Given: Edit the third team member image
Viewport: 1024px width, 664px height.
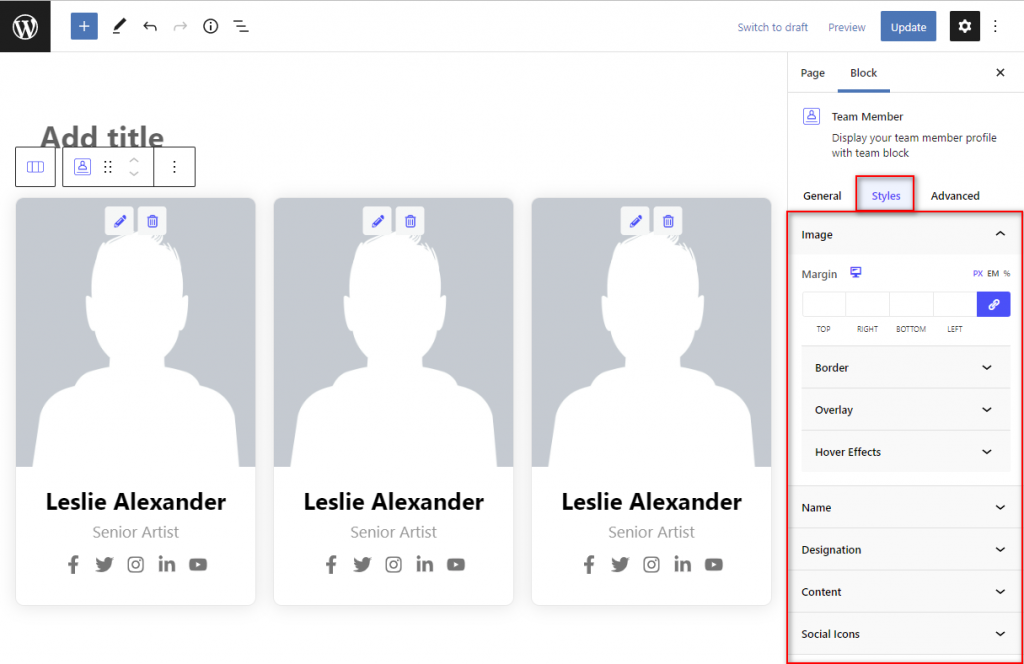Looking at the screenshot, I should pyautogui.click(x=635, y=221).
